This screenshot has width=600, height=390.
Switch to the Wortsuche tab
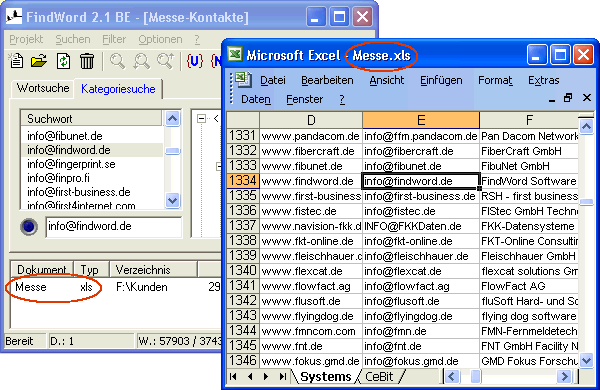click(x=43, y=88)
